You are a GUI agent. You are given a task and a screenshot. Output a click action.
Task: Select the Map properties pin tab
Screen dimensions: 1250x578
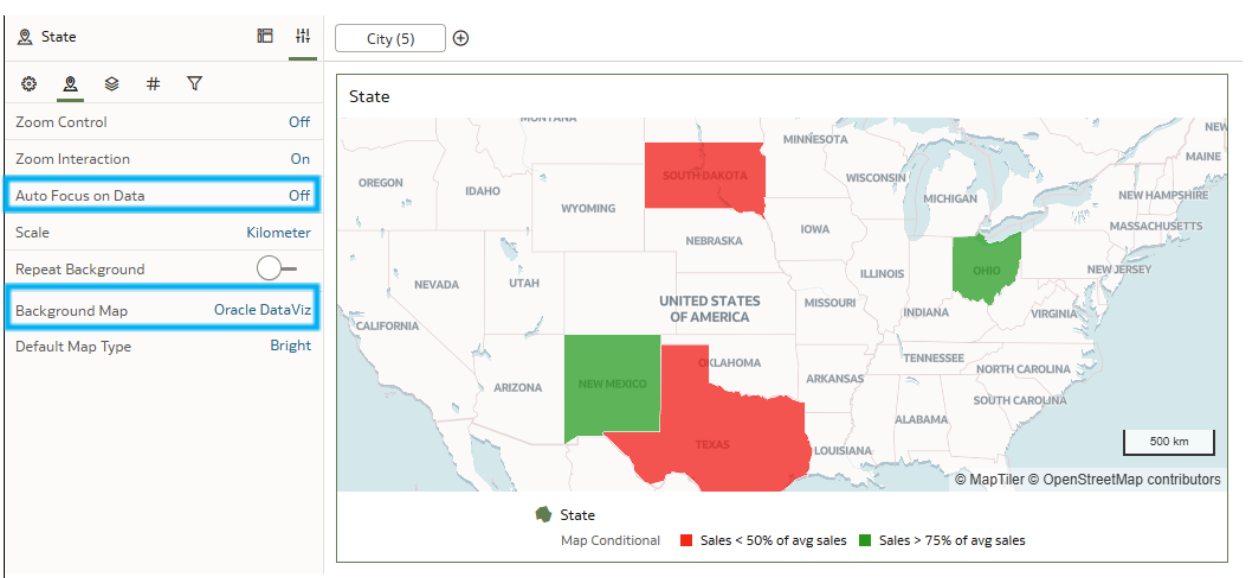click(70, 84)
